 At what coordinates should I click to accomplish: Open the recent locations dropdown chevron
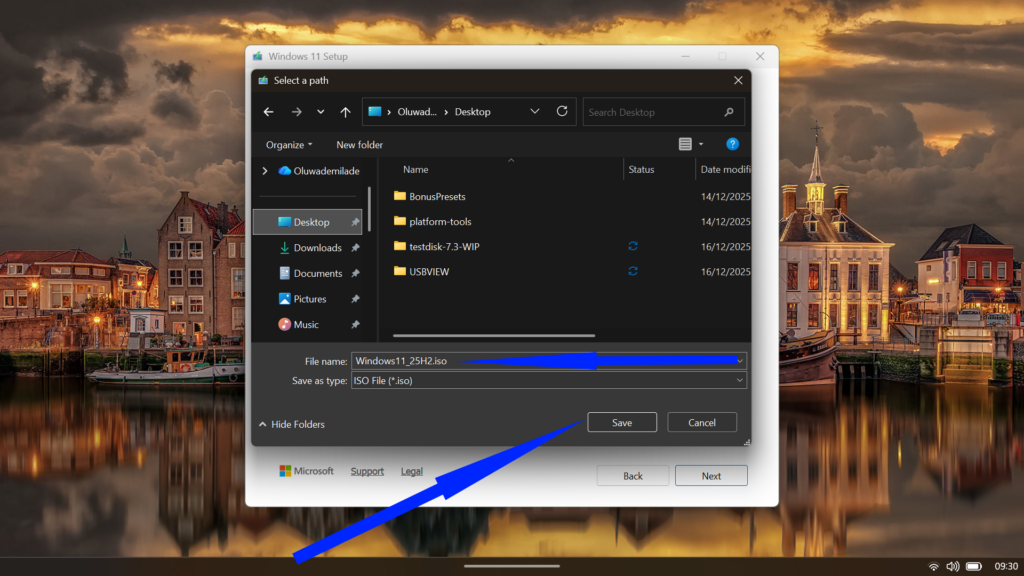(x=320, y=112)
